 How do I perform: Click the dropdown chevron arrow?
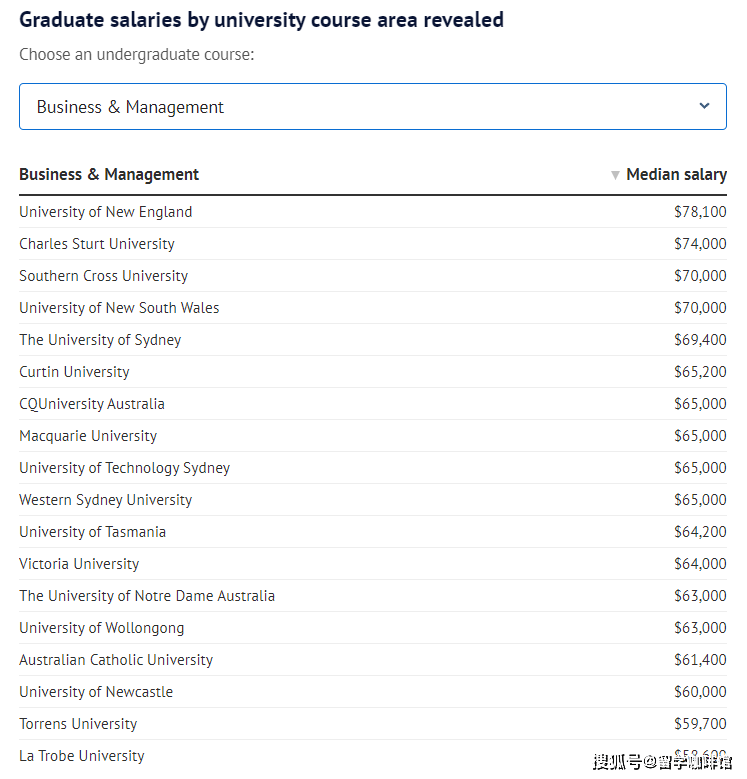pos(704,106)
